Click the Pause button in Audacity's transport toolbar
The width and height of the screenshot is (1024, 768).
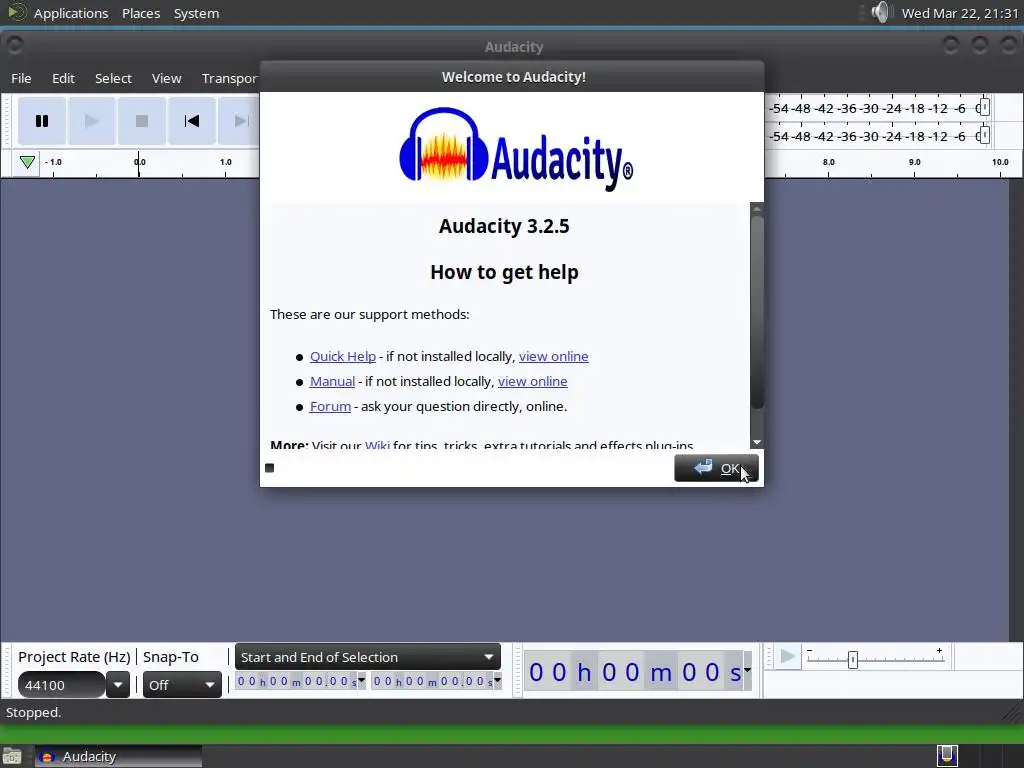[42, 121]
